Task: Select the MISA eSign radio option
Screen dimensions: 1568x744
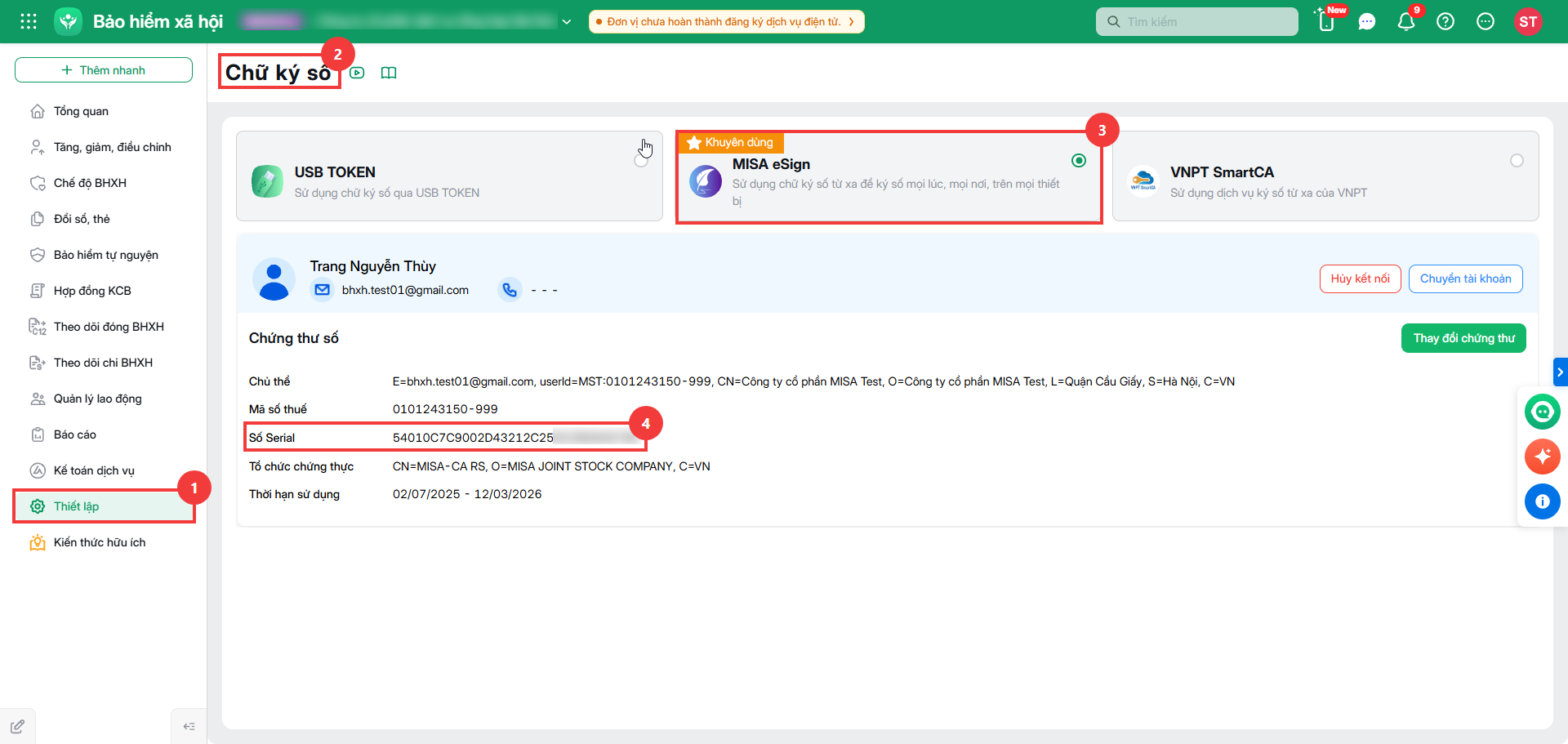Action: point(1079,160)
